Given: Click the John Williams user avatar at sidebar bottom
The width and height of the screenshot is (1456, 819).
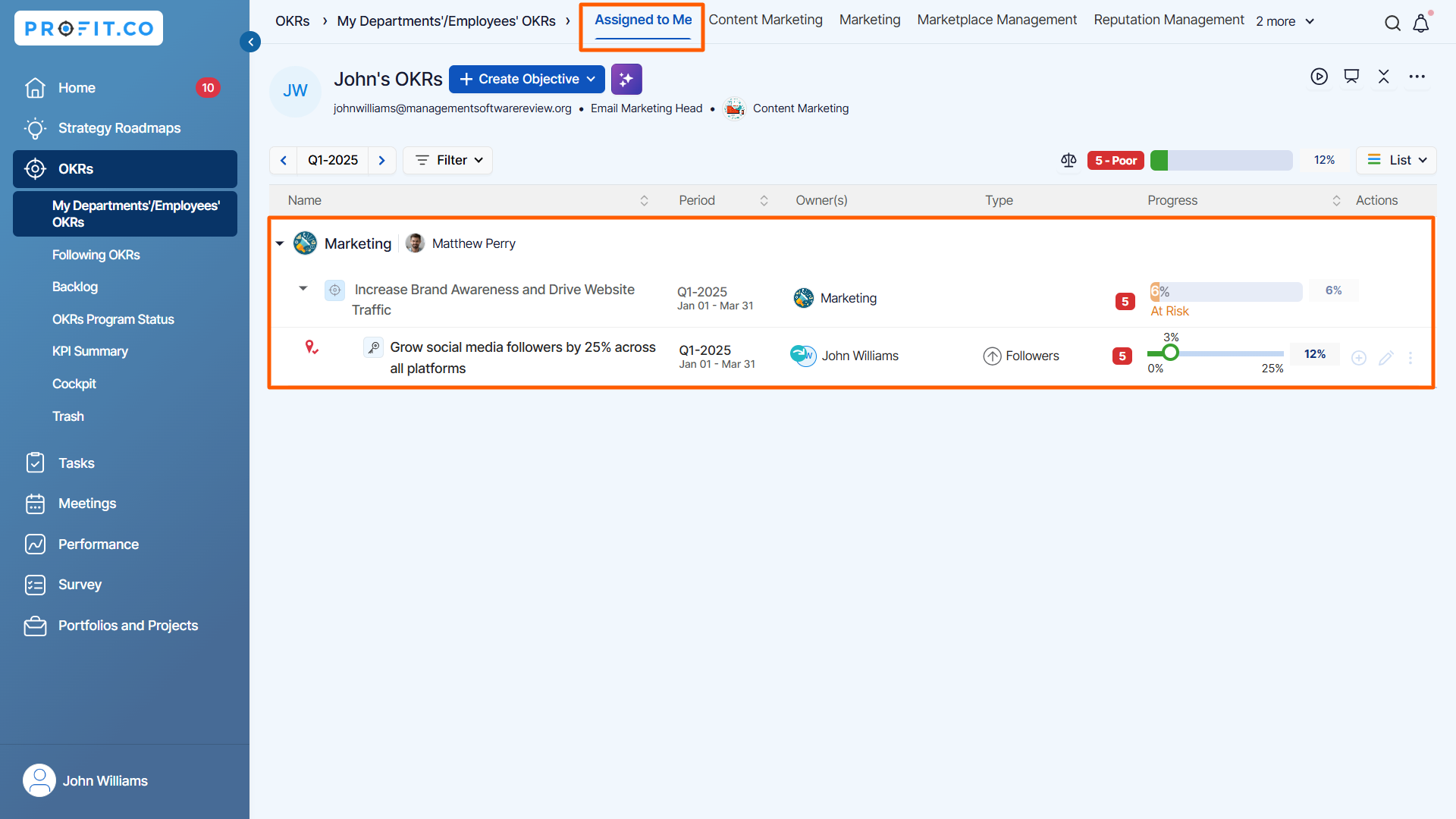Looking at the screenshot, I should [39, 780].
